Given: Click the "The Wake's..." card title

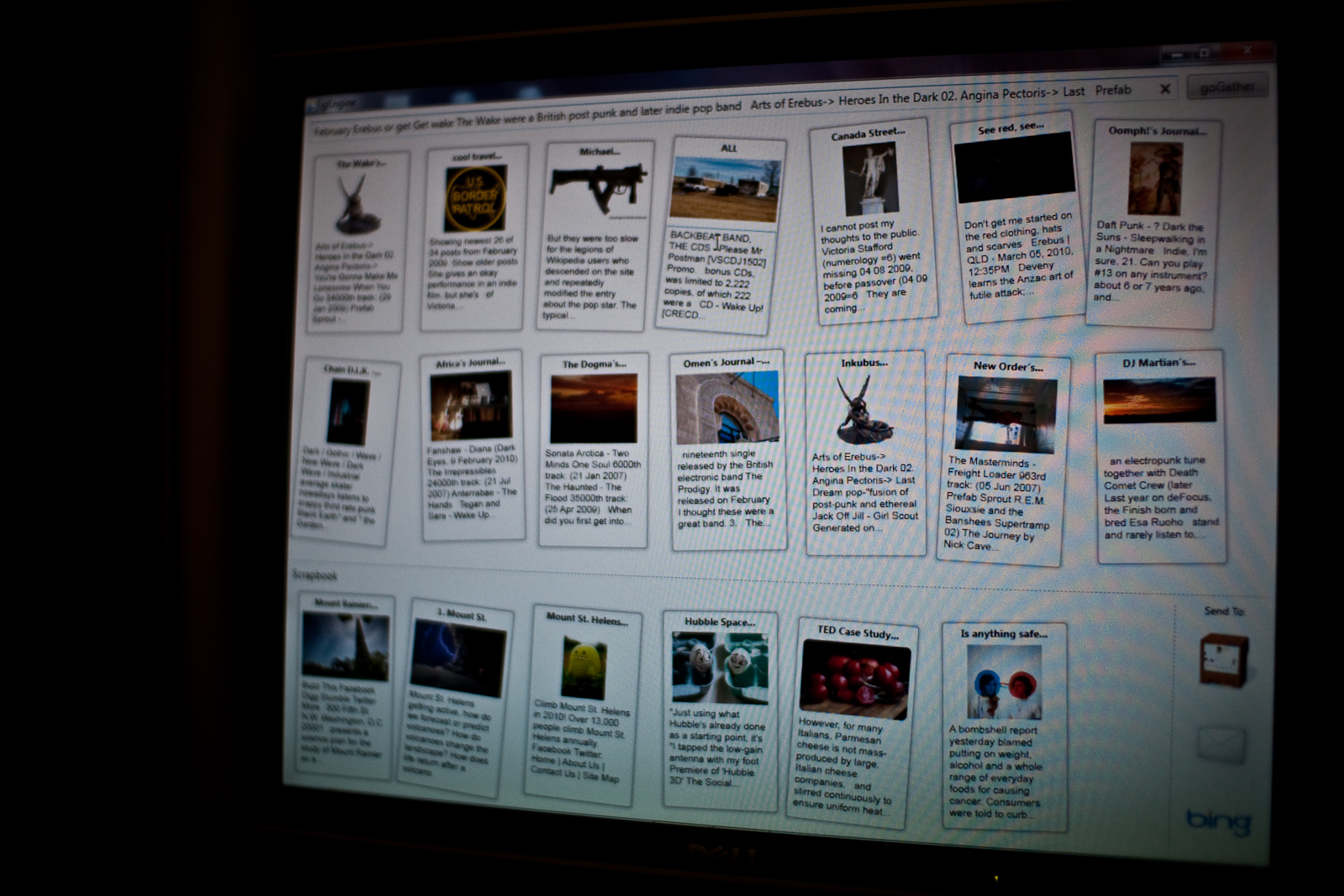Looking at the screenshot, I should coord(362,164).
